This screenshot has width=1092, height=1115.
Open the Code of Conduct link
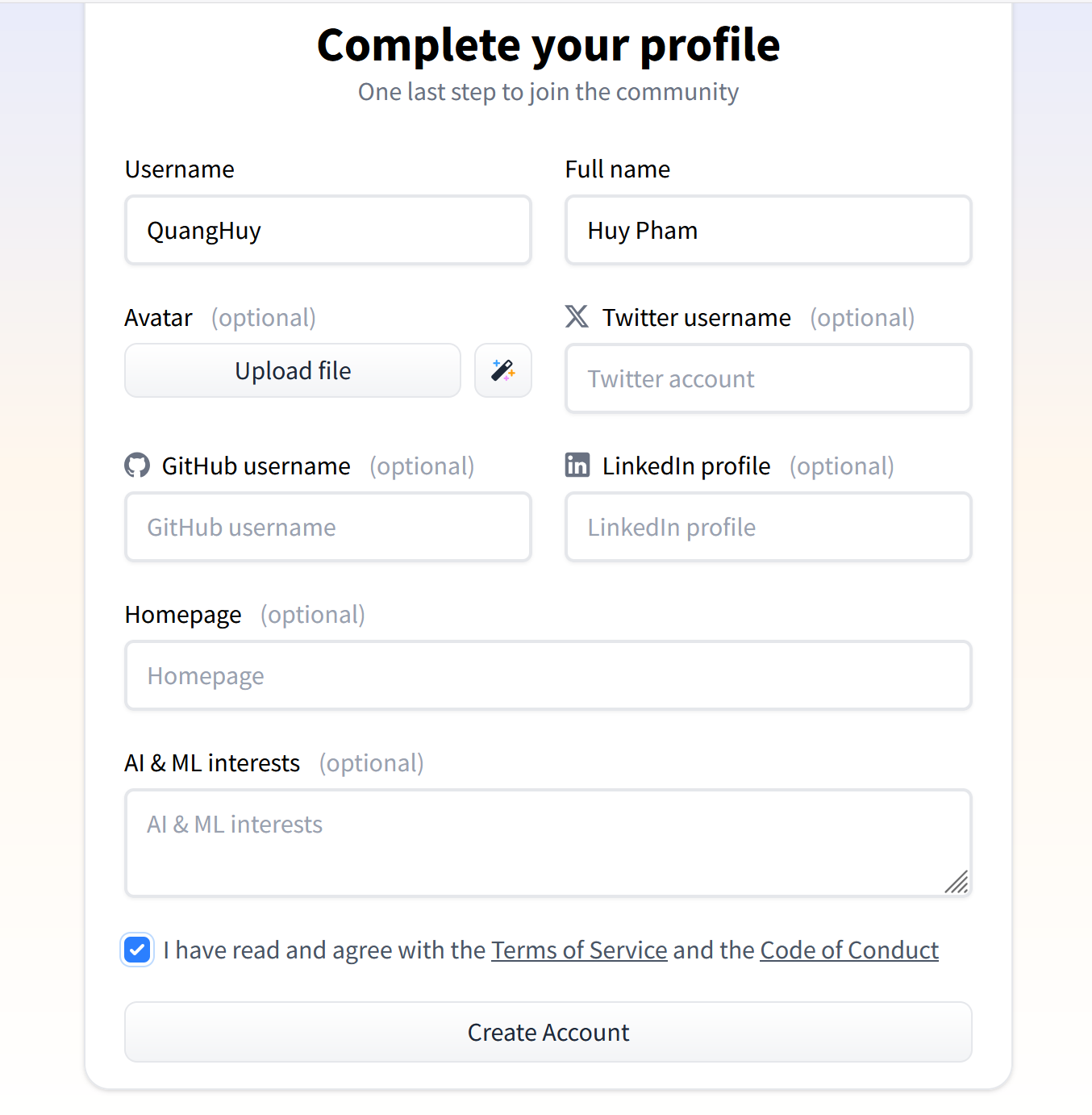[849, 950]
